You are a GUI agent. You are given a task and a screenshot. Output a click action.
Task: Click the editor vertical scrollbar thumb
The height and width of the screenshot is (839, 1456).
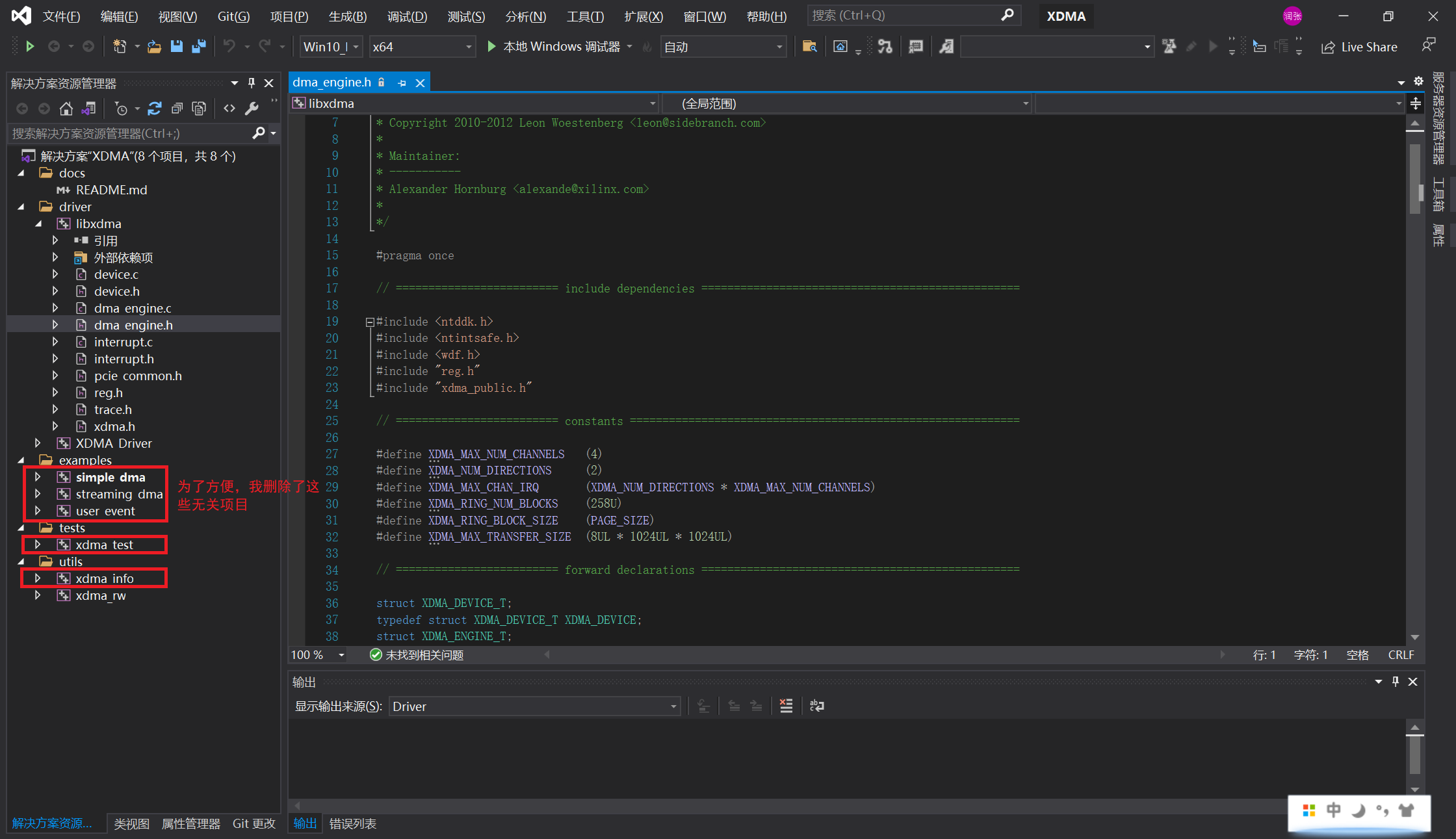click(x=1415, y=179)
